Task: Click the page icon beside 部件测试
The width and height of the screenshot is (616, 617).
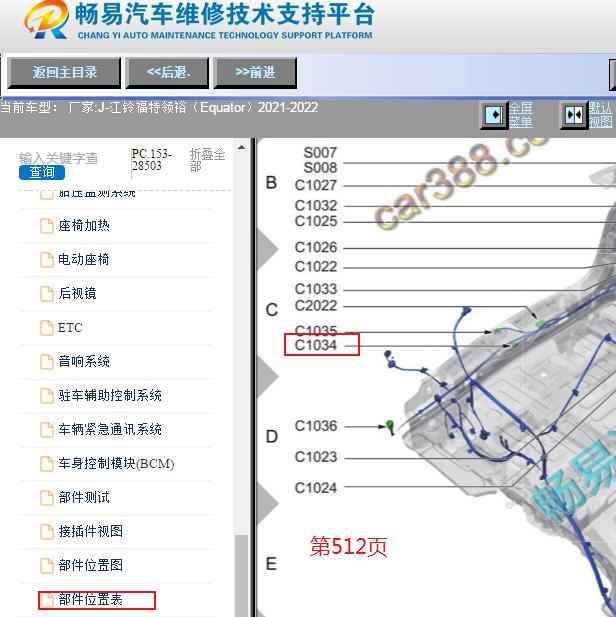Action: (47, 497)
